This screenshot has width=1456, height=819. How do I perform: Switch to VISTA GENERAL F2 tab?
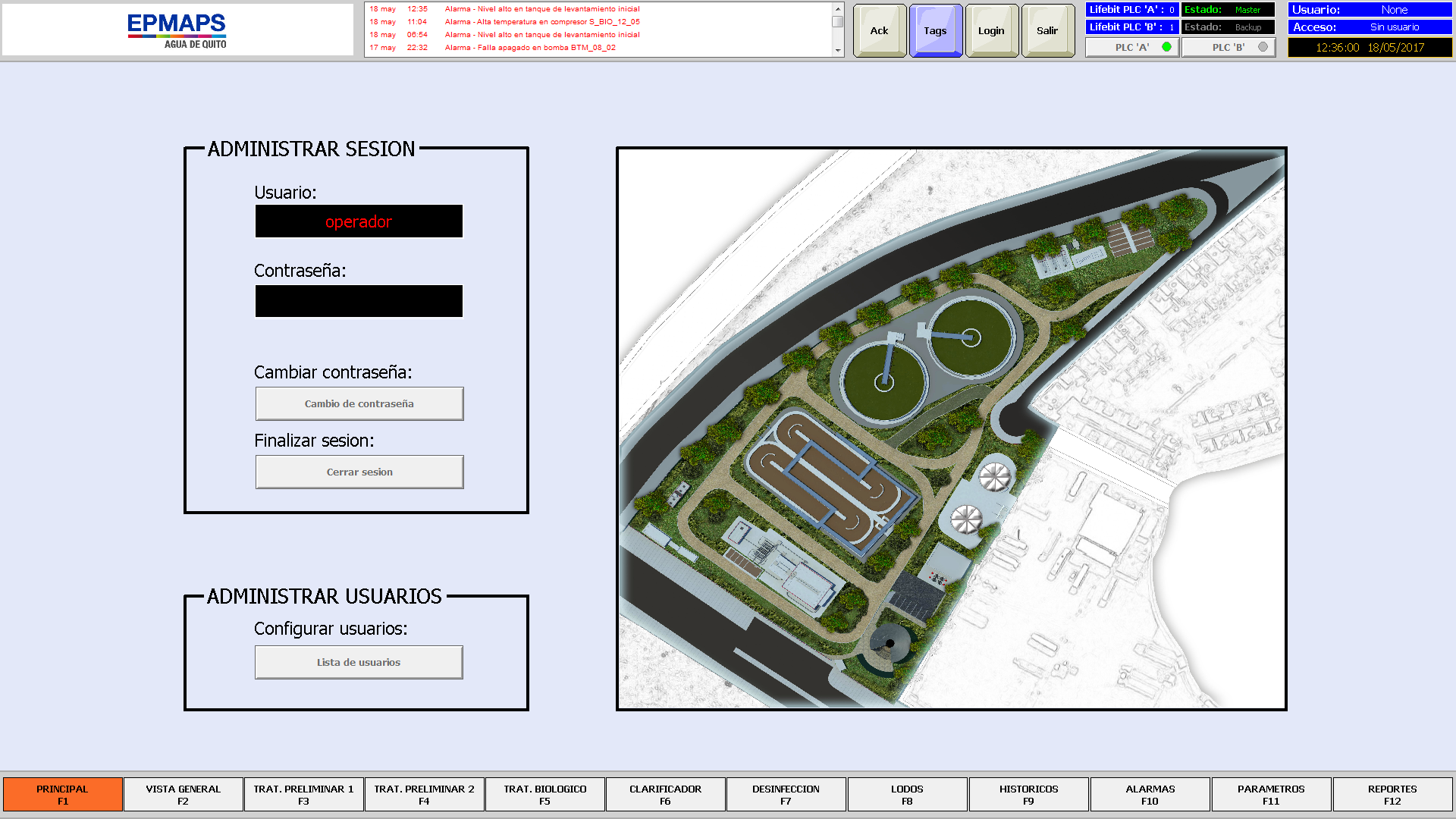point(183,794)
